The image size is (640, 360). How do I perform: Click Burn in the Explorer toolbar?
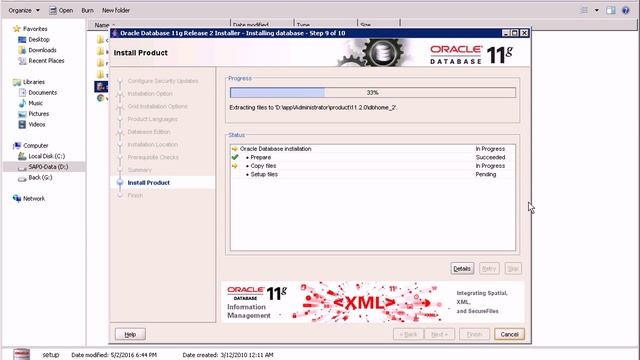pos(87,10)
